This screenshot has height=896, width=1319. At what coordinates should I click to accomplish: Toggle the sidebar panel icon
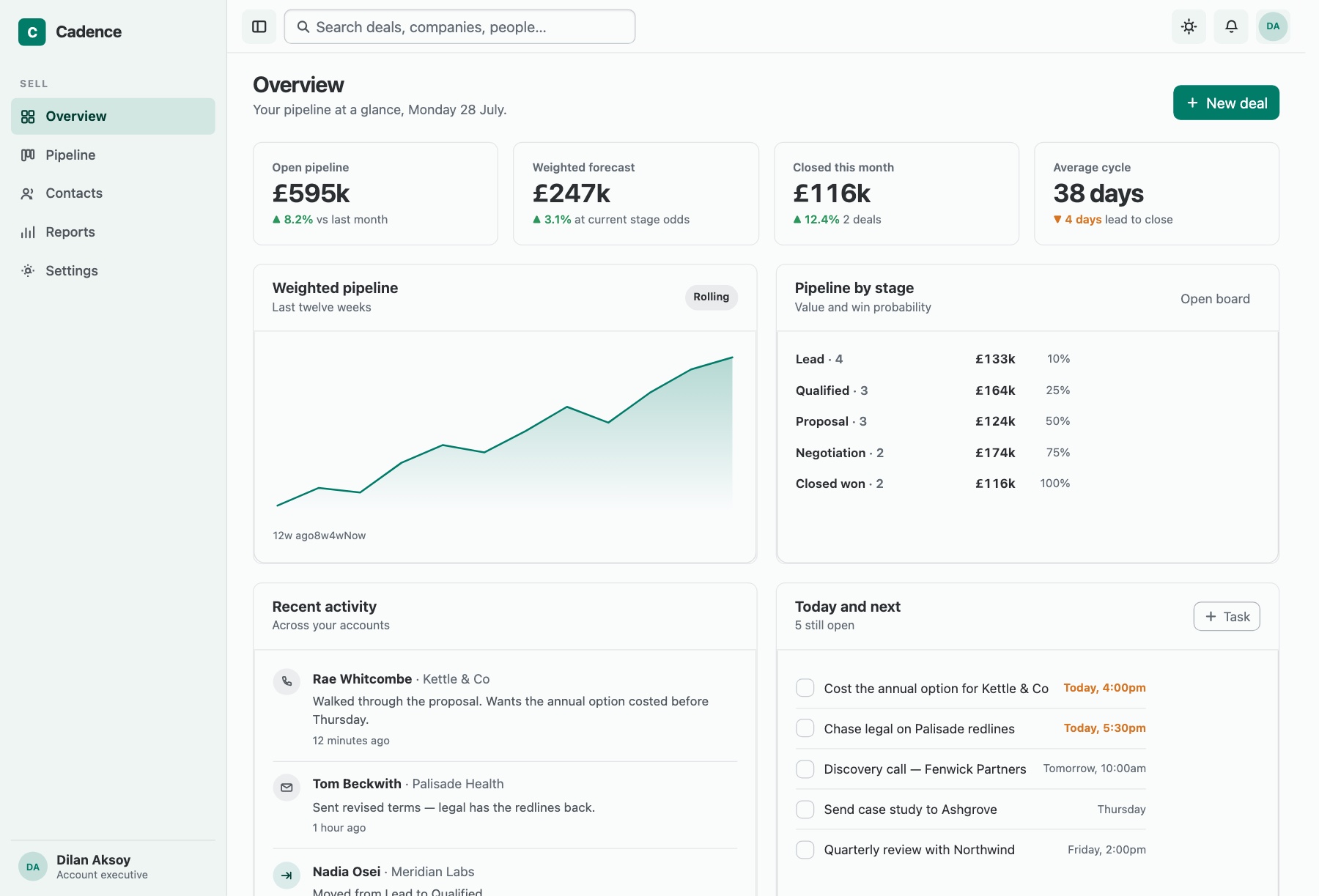pos(259,27)
